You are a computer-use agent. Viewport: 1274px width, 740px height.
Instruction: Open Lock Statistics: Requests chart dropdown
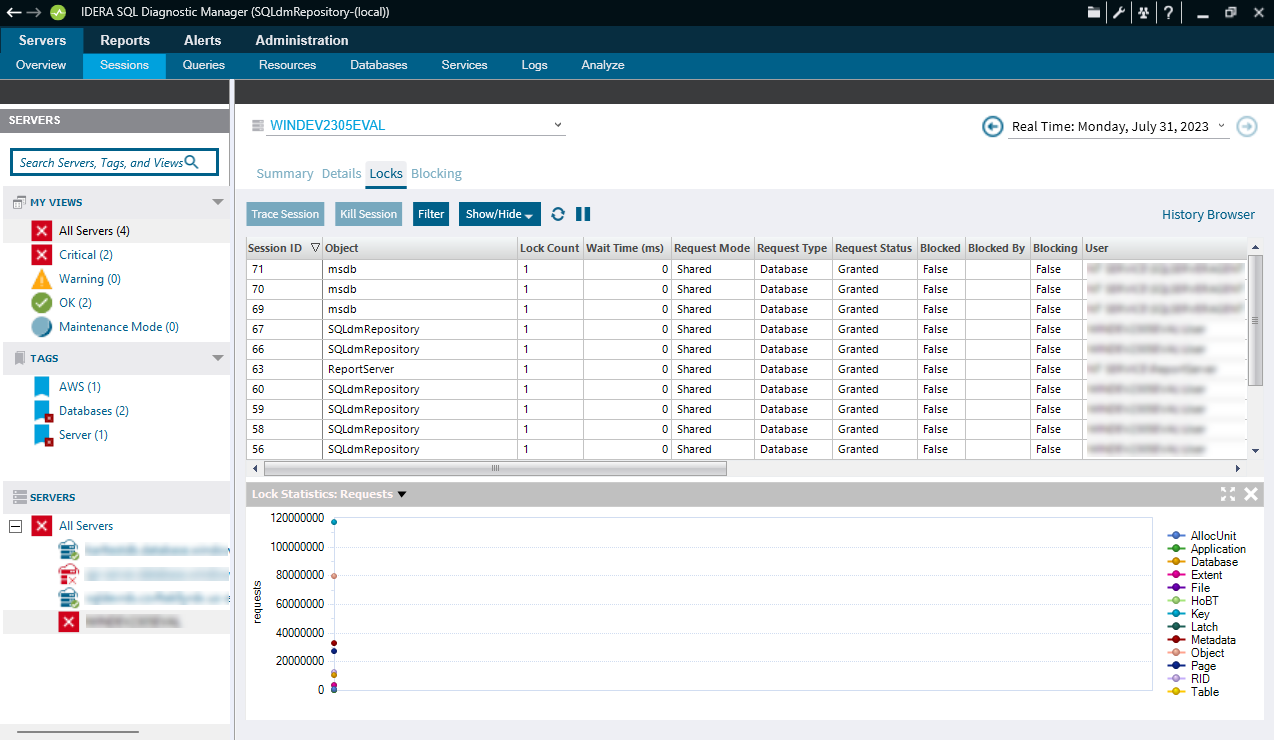click(402, 494)
